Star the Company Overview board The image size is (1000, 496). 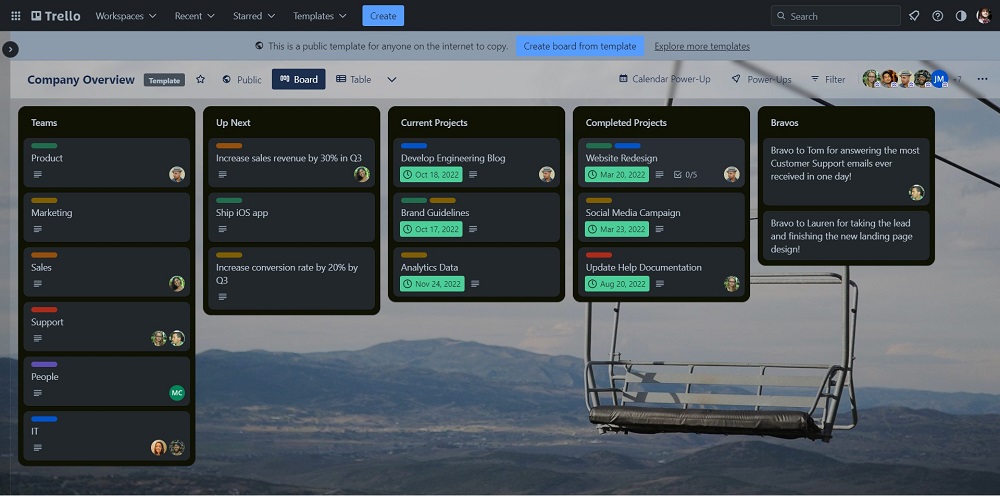pos(200,79)
